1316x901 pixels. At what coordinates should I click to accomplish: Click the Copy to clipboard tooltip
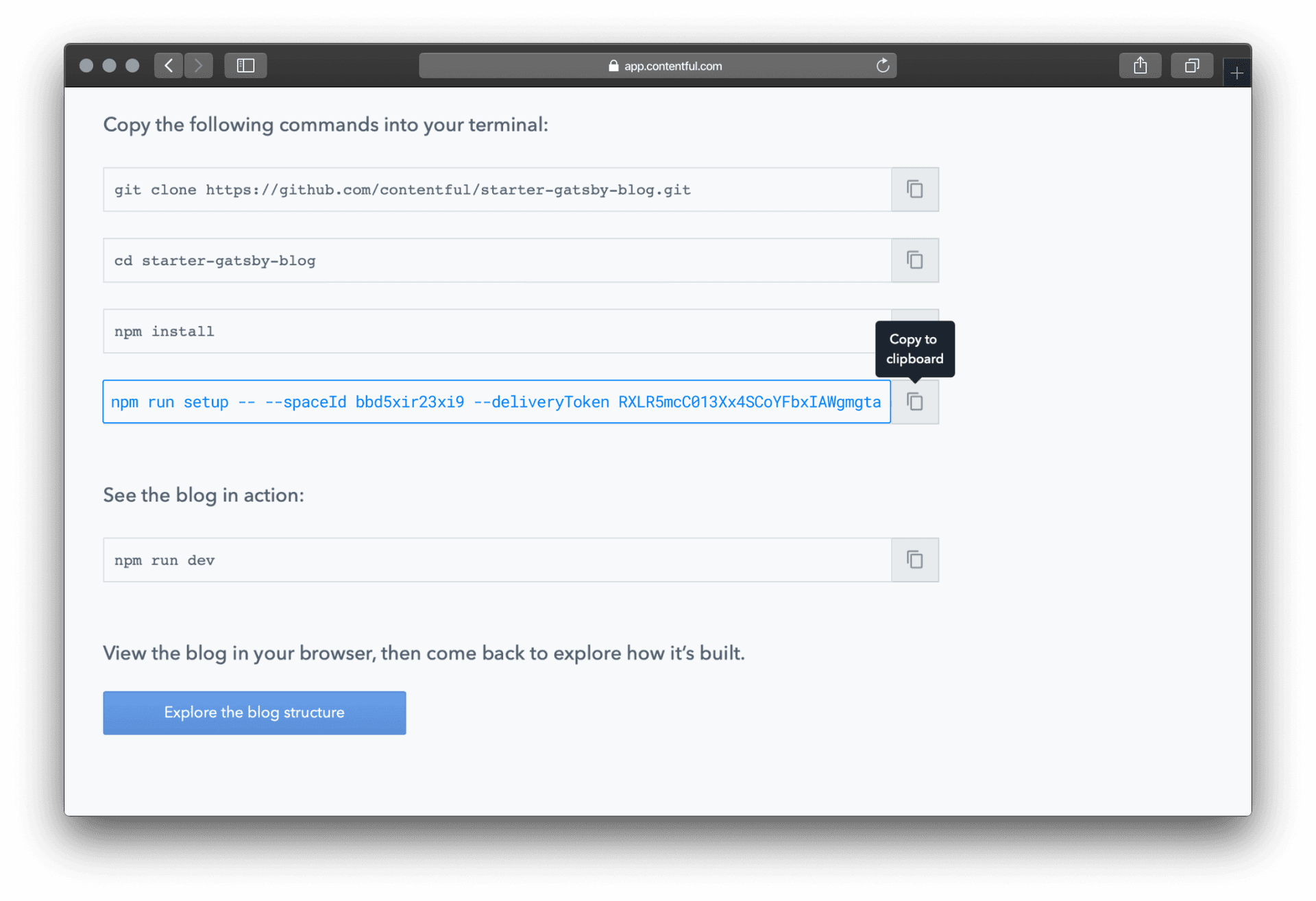914,349
